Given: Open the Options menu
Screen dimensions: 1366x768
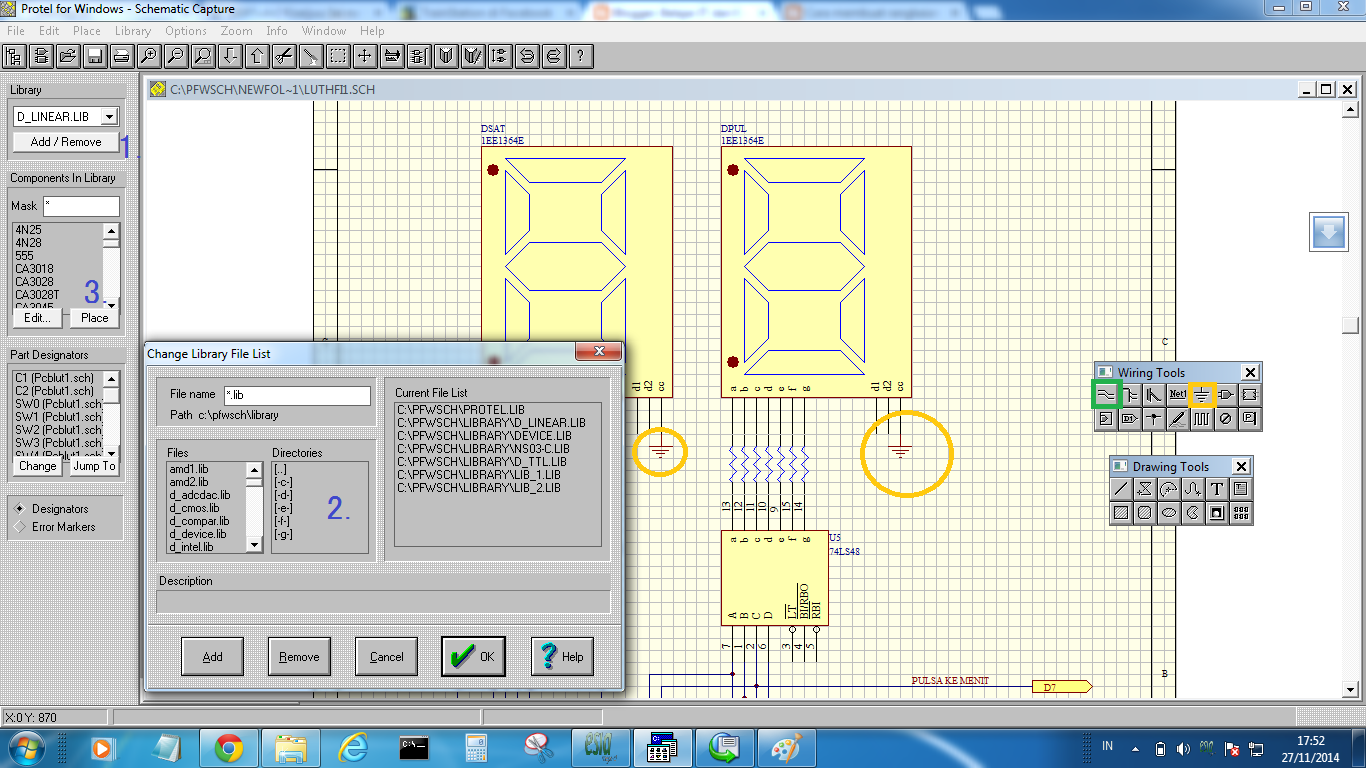Looking at the screenshot, I should (186, 31).
